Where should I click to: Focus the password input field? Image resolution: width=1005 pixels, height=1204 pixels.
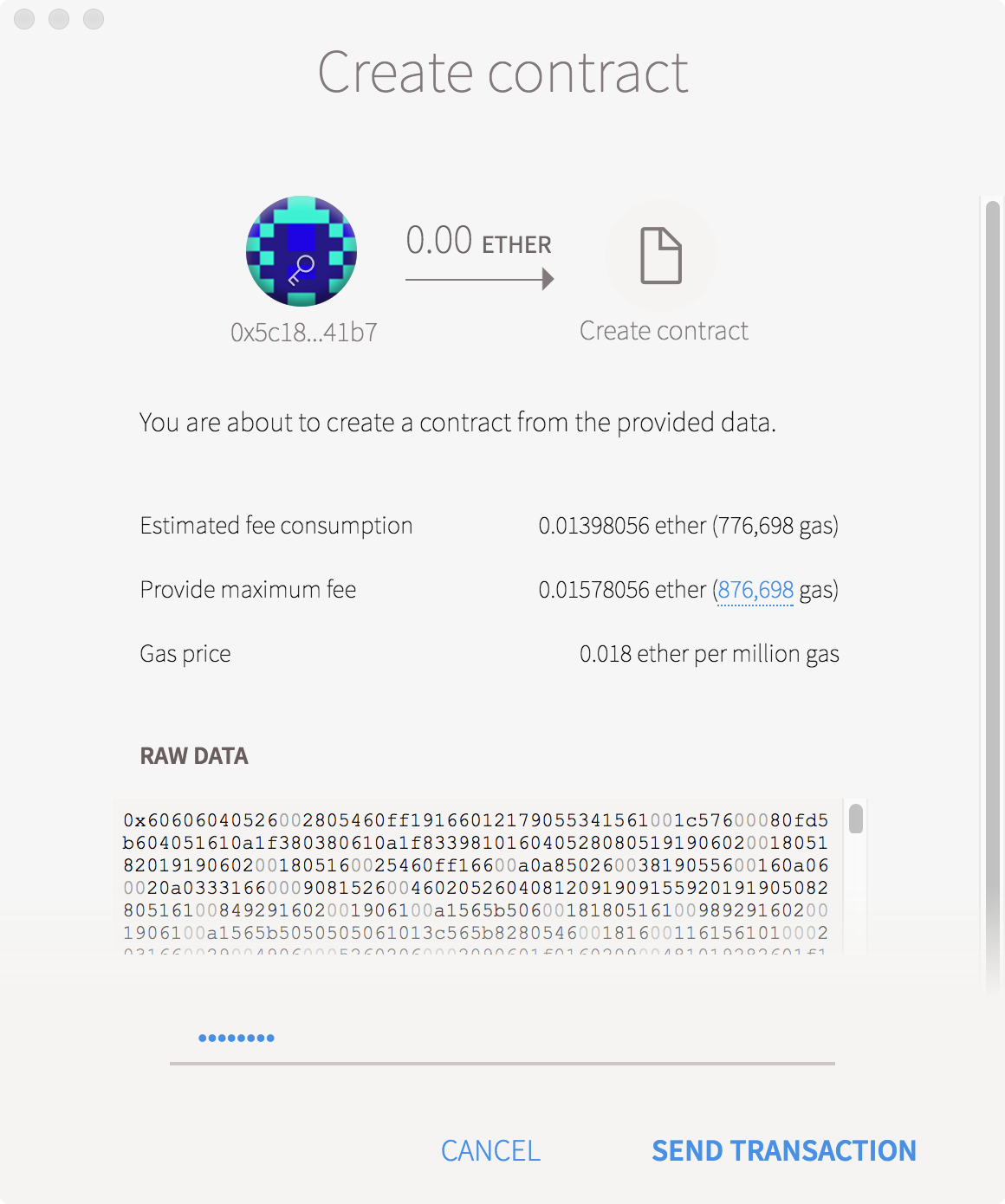tap(502, 1038)
